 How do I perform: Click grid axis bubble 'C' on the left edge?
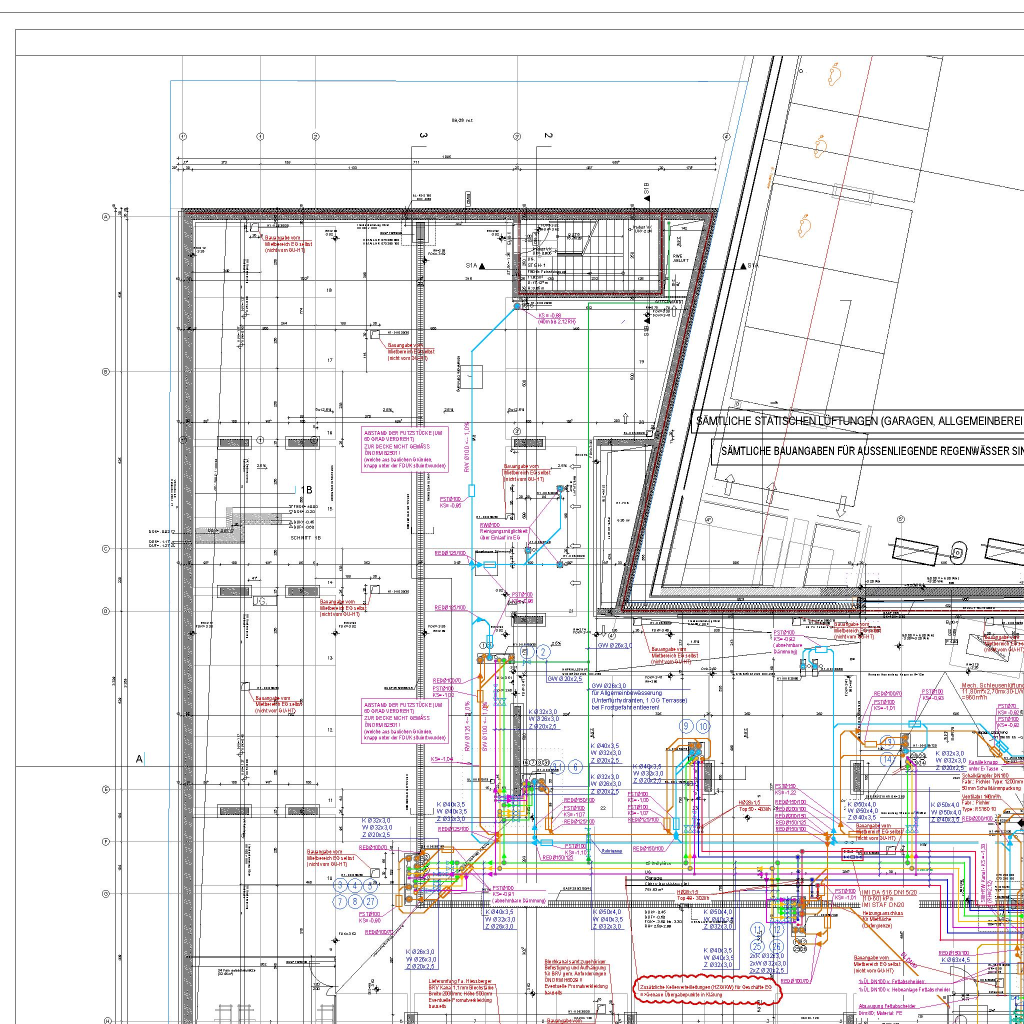(x=106, y=549)
